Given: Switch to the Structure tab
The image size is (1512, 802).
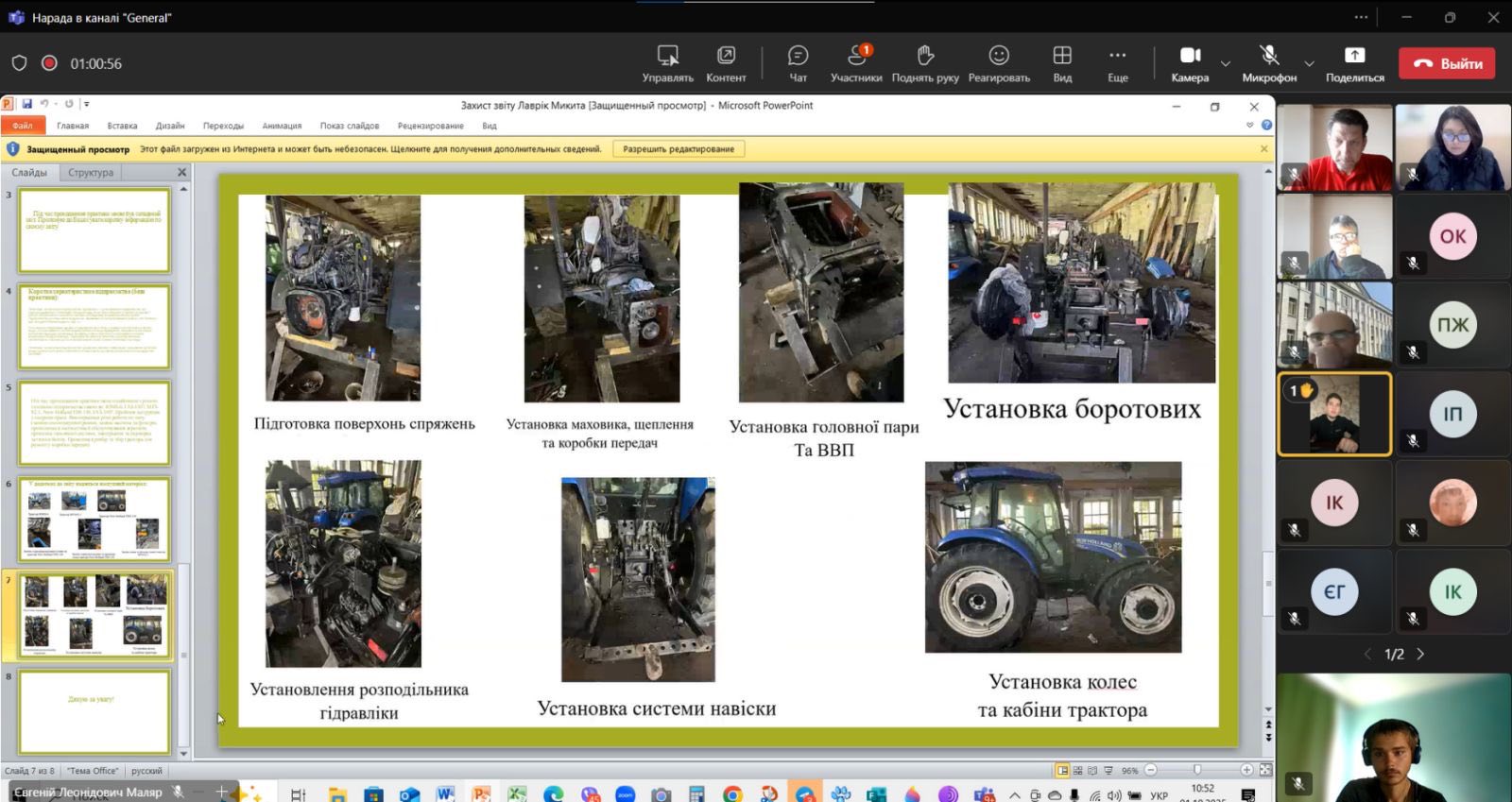Looking at the screenshot, I should click(91, 173).
